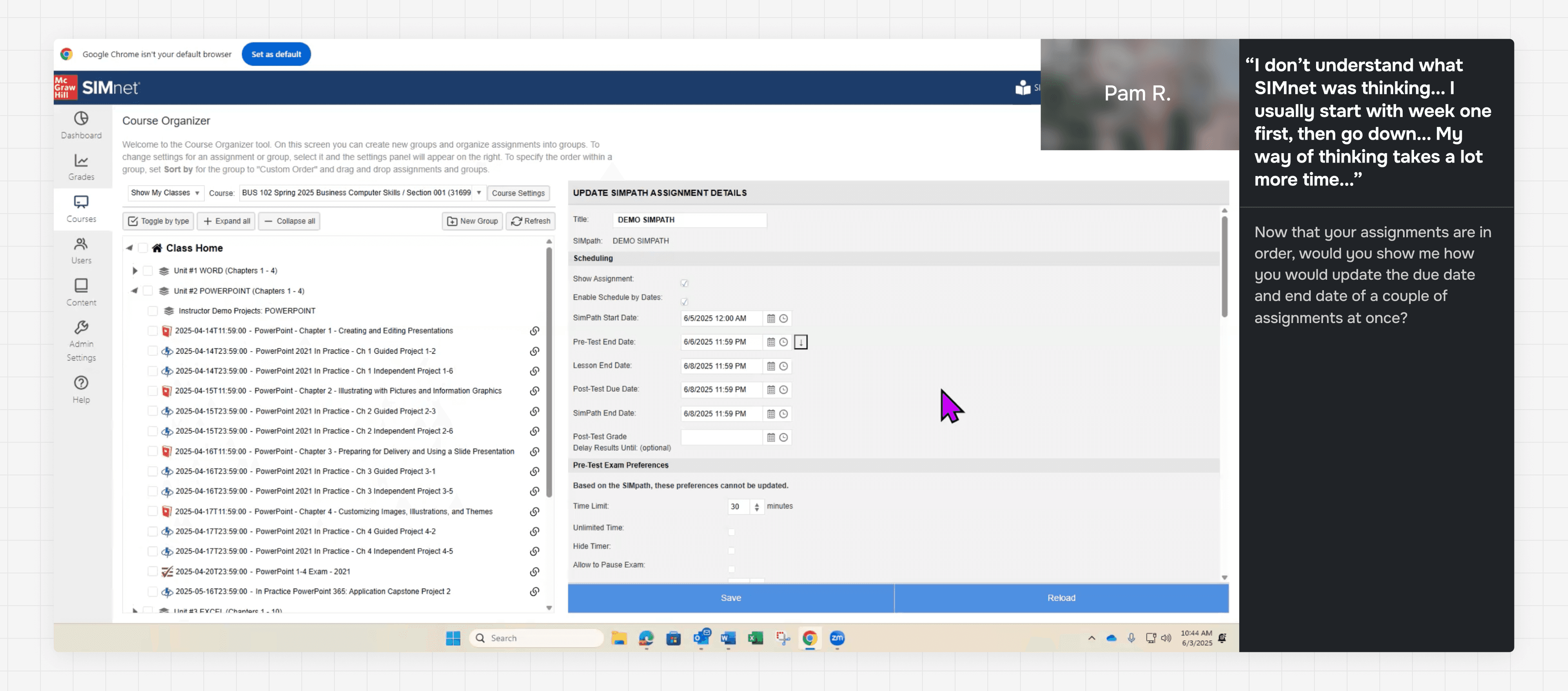The height and width of the screenshot is (691, 1568).
Task: Check the Unit #1 WORD group checkbox
Action: click(x=148, y=271)
